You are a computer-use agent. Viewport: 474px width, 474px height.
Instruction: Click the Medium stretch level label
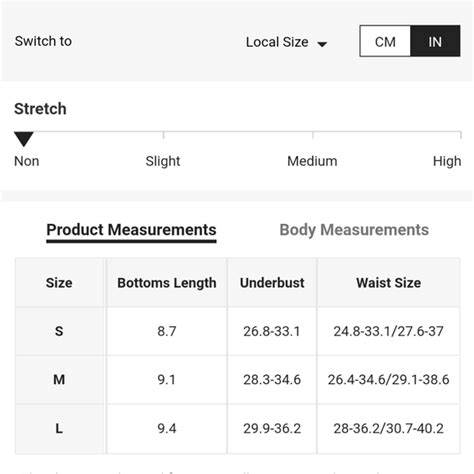pos(312,161)
